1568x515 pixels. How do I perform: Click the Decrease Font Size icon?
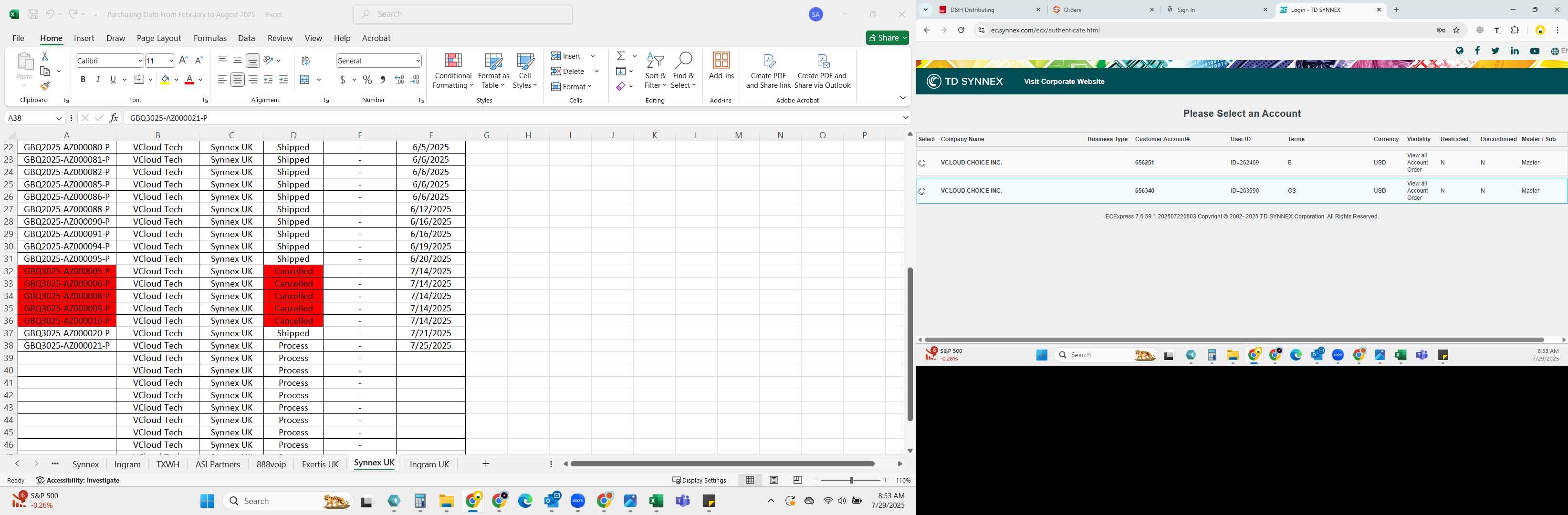[199, 60]
